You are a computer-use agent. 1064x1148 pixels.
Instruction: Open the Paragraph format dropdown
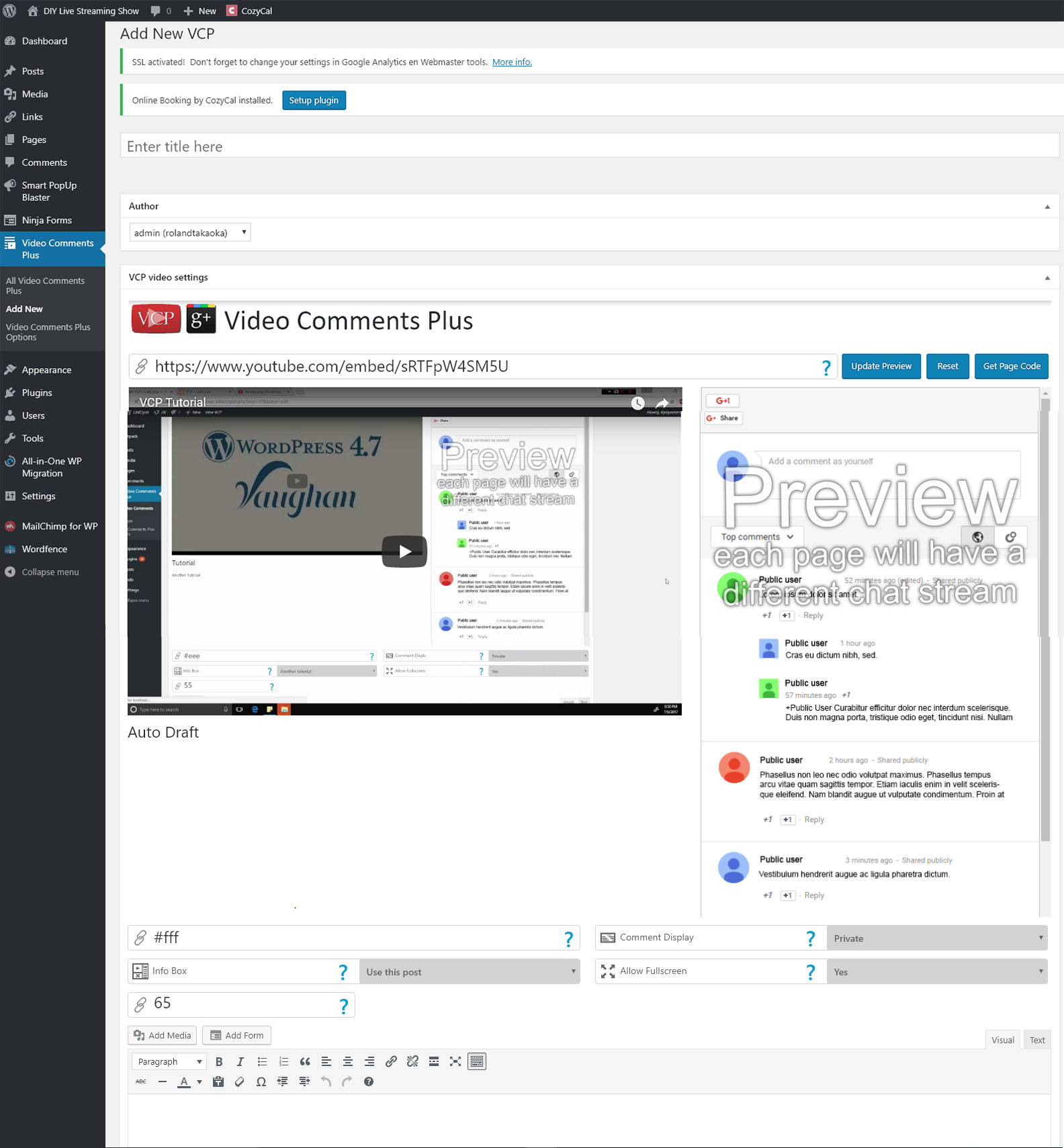click(x=169, y=1061)
